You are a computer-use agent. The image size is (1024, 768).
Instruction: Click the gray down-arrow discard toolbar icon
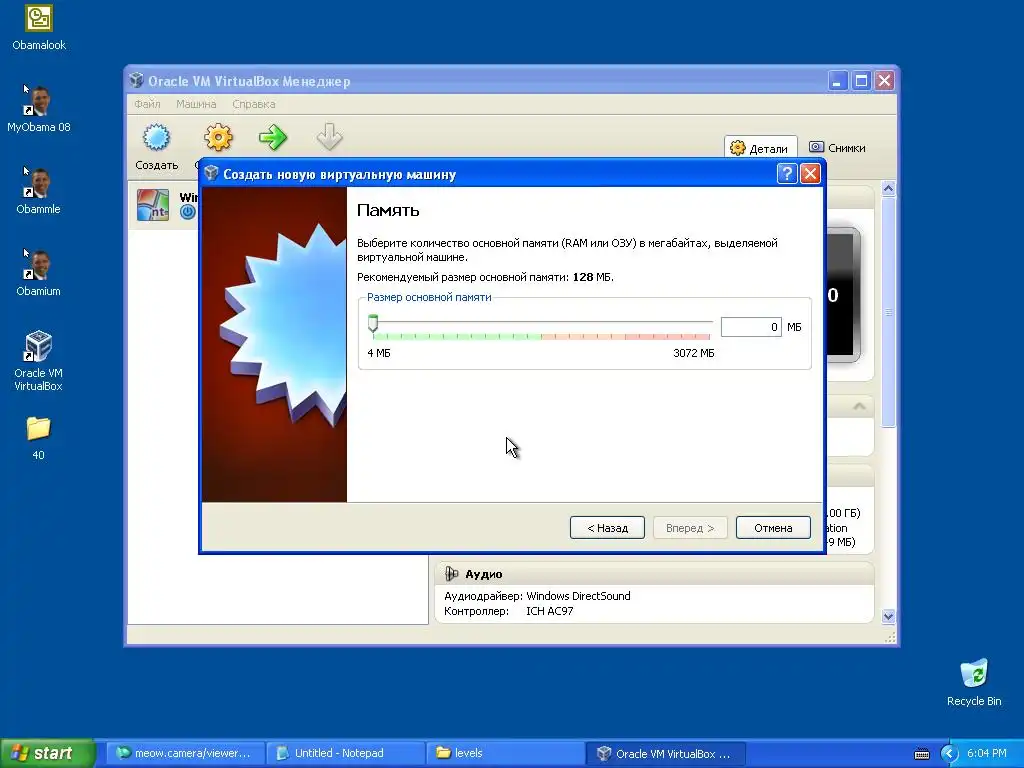coord(329,137)
